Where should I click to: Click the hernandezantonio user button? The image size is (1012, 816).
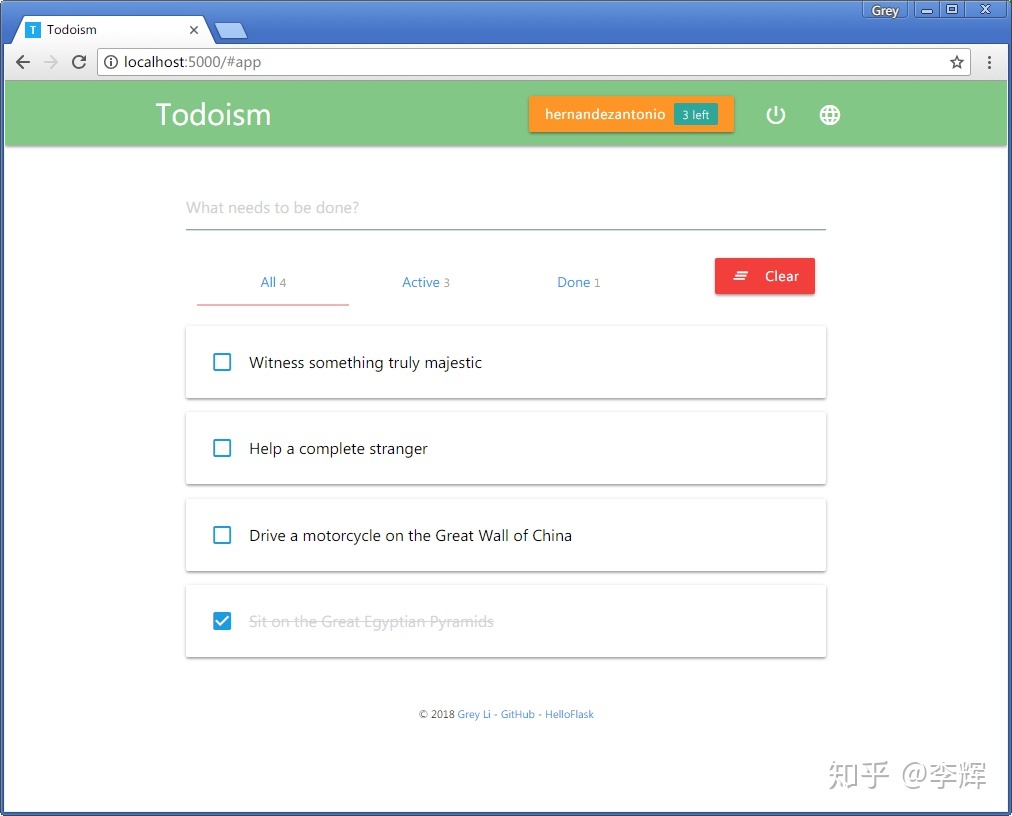631,114
